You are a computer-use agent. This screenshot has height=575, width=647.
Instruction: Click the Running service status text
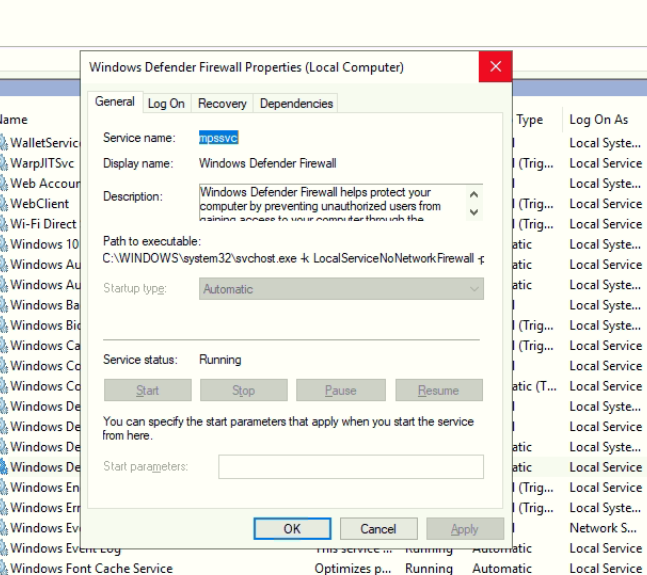220,360
